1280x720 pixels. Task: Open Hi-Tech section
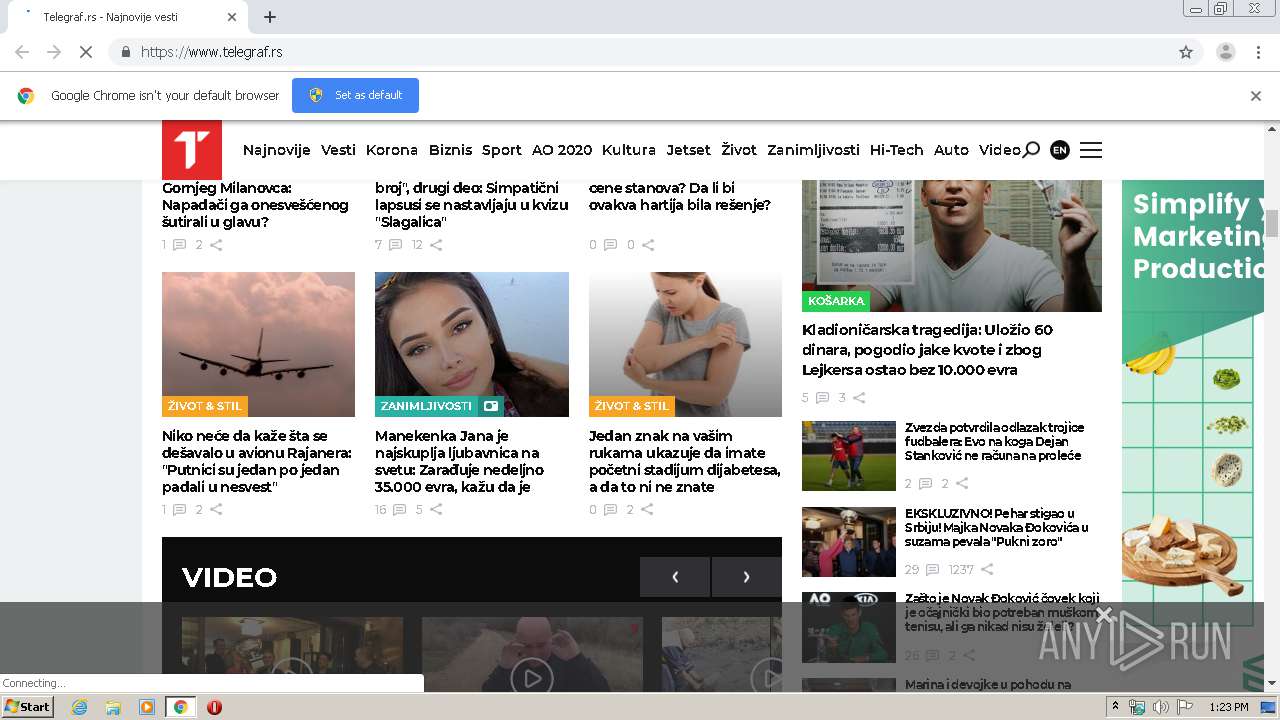(x=896, y=150)
